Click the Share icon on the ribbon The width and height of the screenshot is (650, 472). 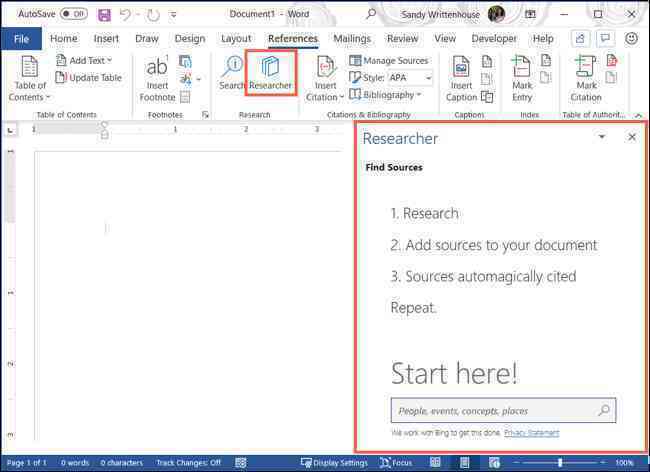click(x=580, y=39)
